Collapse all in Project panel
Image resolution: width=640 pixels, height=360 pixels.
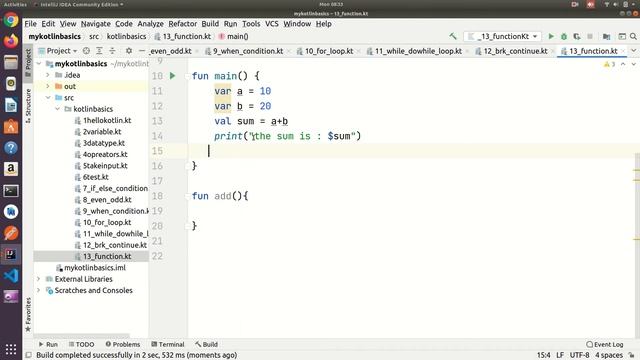point(112,51)
